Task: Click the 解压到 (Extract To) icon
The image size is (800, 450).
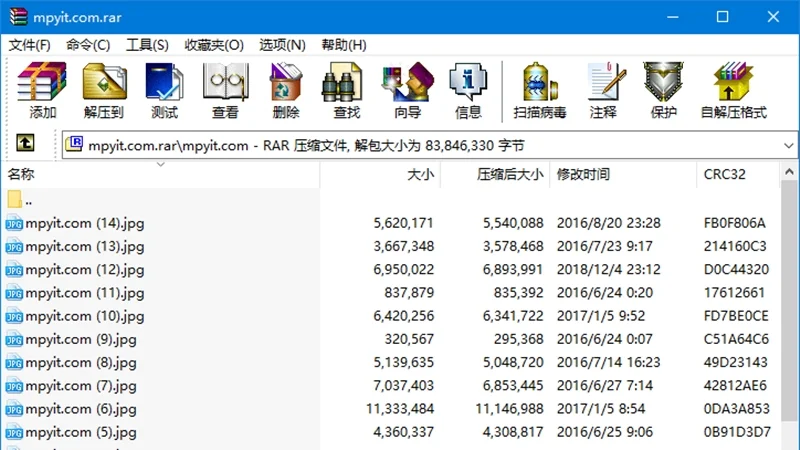Action: tap(104, 82)
